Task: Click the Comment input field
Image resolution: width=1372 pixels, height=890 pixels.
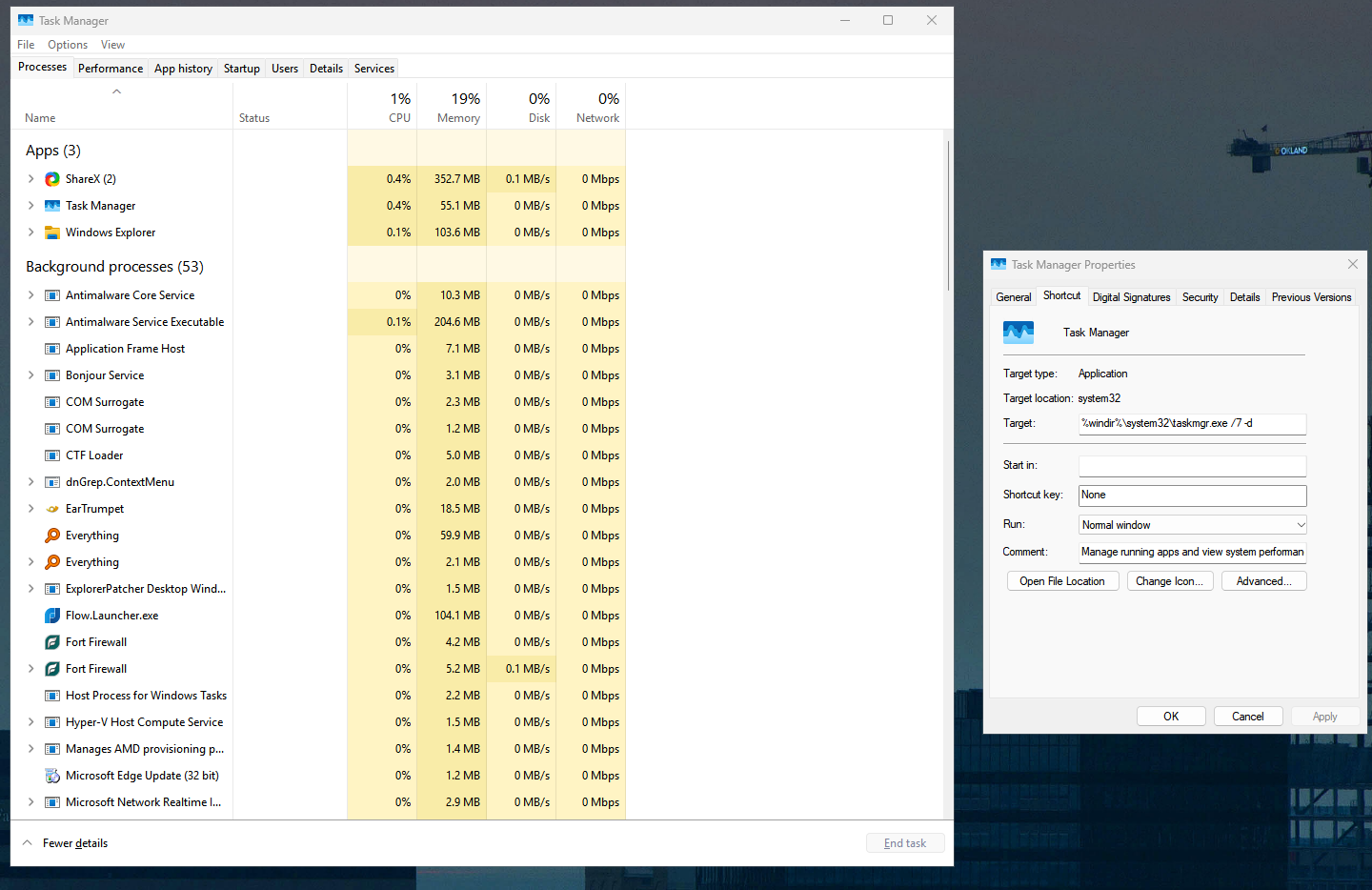Action: [x=1192, y=552]
